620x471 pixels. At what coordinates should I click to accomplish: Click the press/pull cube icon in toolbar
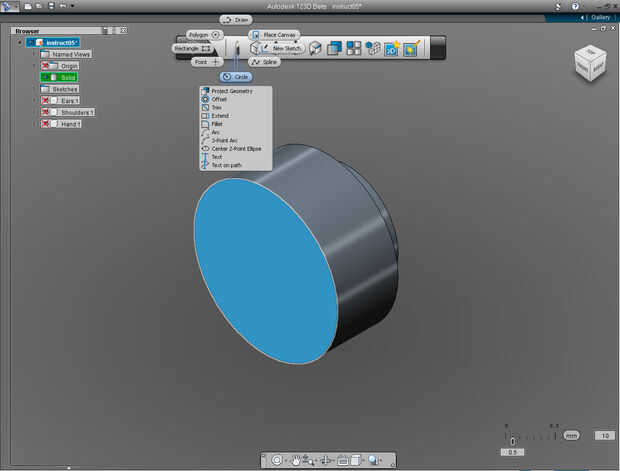315,48
